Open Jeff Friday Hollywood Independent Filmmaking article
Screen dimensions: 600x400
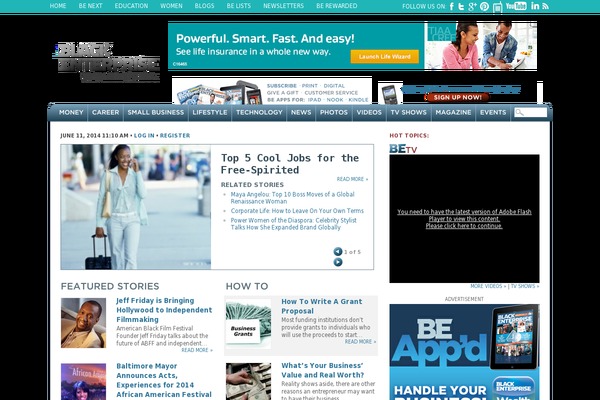point(164,310)
